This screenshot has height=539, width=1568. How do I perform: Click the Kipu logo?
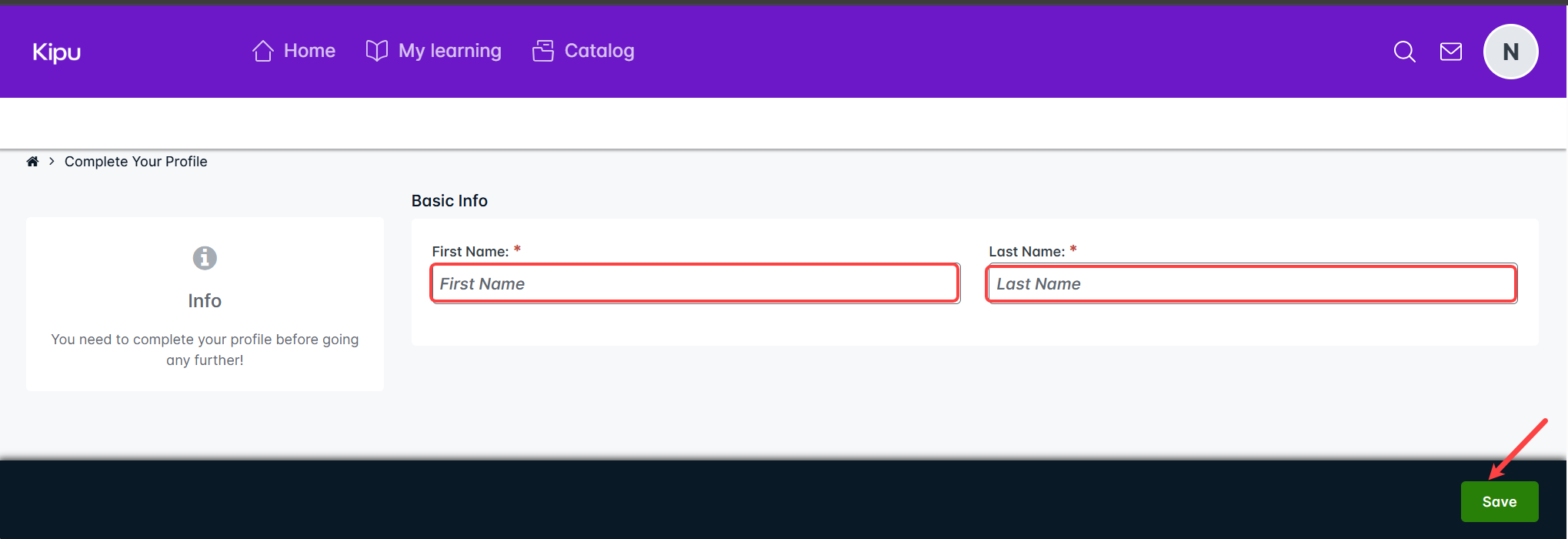click(56, 52)
